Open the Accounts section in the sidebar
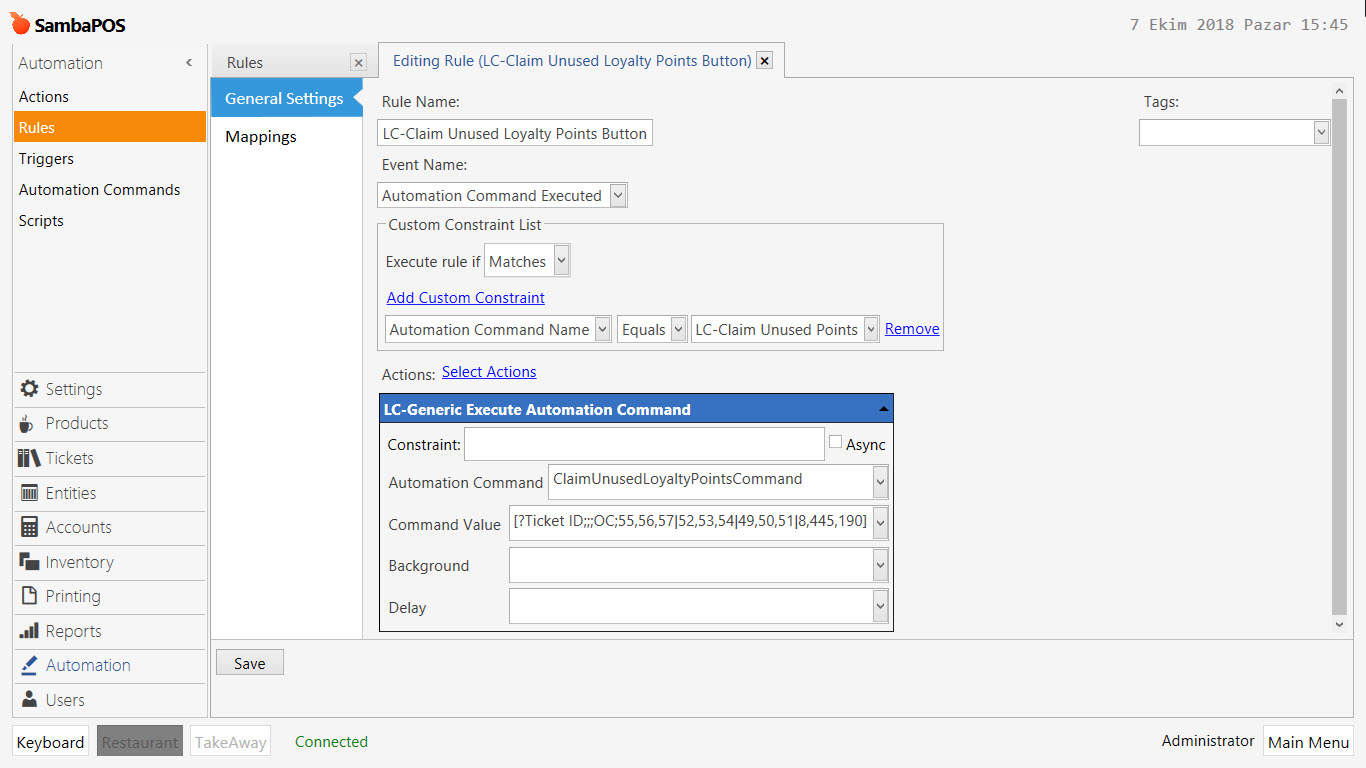 [x=109, y=527]
